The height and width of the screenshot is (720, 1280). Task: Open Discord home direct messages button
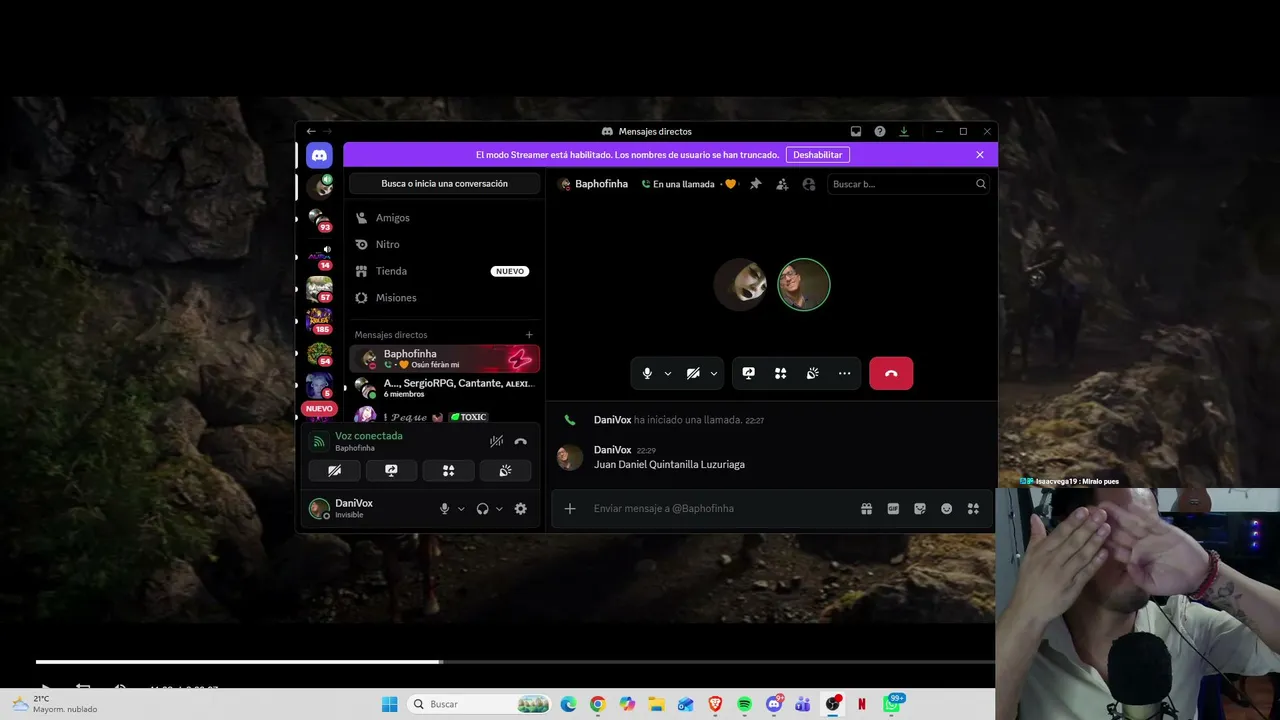point(319,155)
